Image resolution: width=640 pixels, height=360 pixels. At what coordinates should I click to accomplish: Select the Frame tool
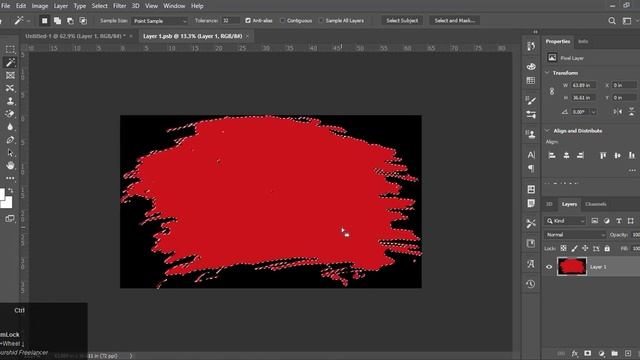[10, 76]
